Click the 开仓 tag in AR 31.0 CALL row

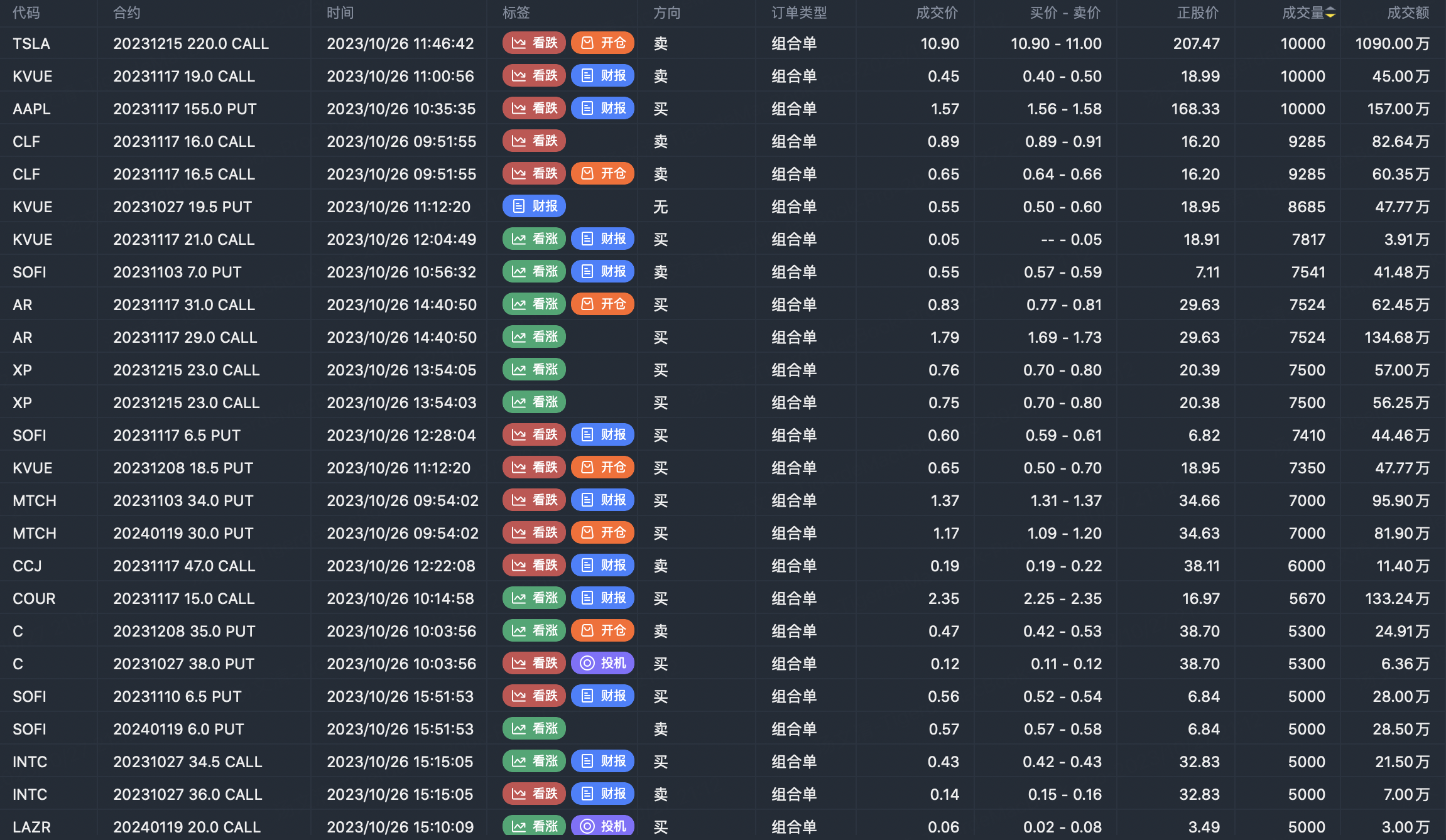[602, 304]
